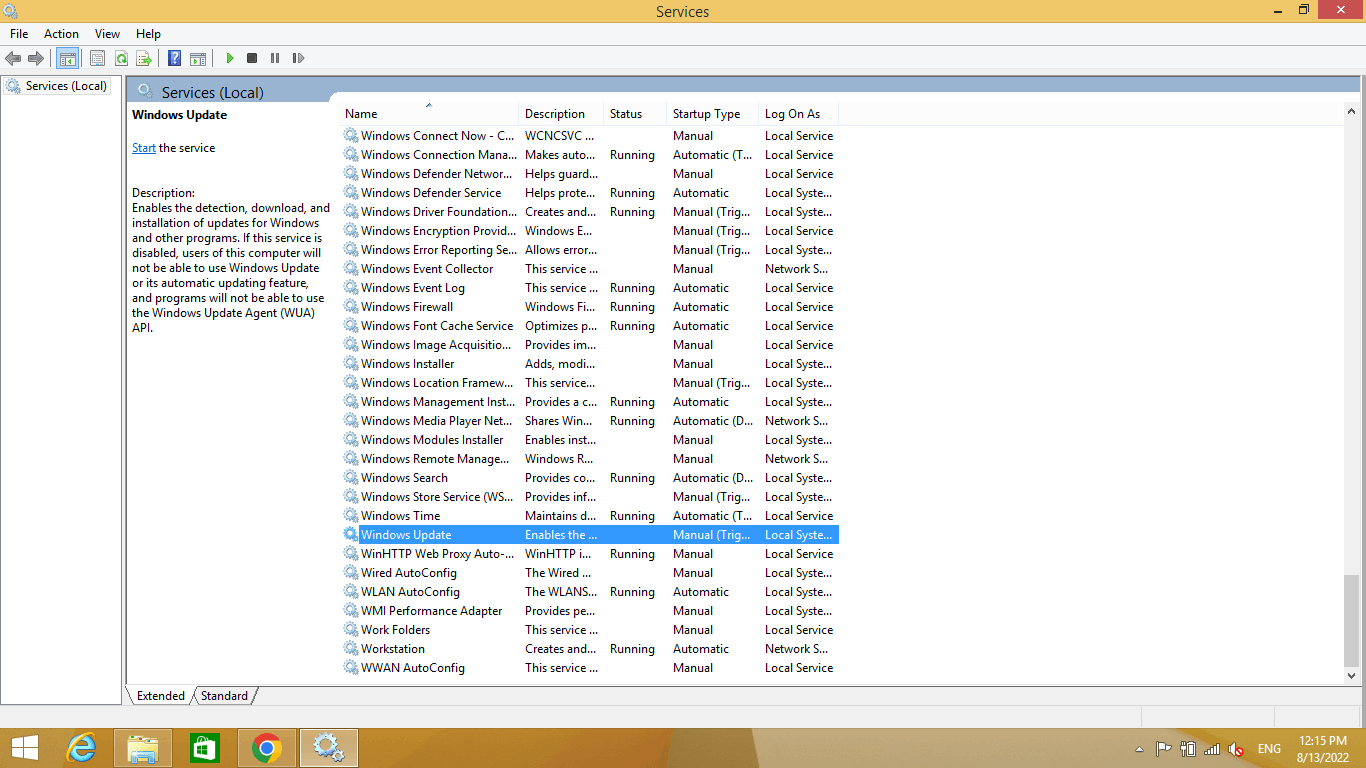The width and height of the screenshot is (1366, 768).
Task: Click the gear icon beside Workstation
Action: 351,649
